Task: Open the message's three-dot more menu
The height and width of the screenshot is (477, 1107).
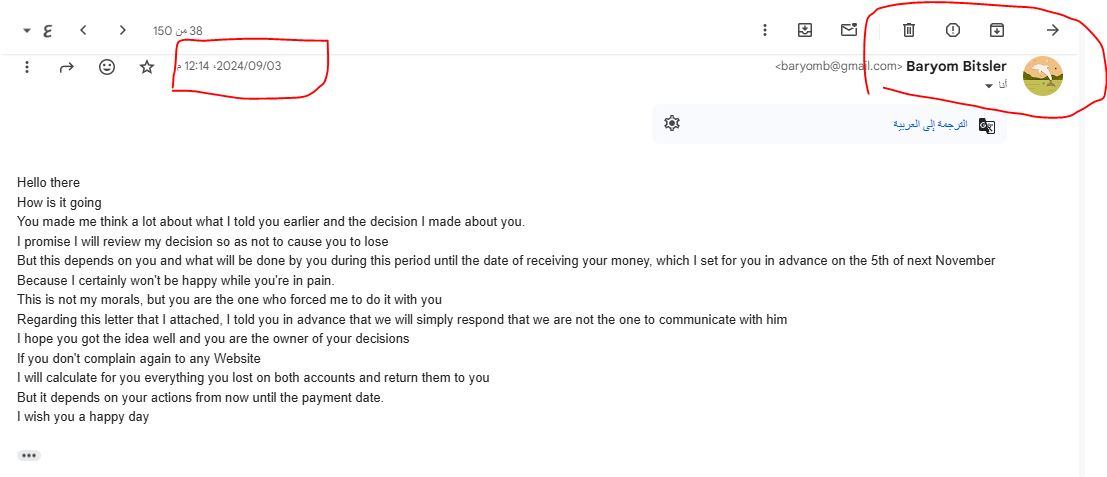Action: 27,67
